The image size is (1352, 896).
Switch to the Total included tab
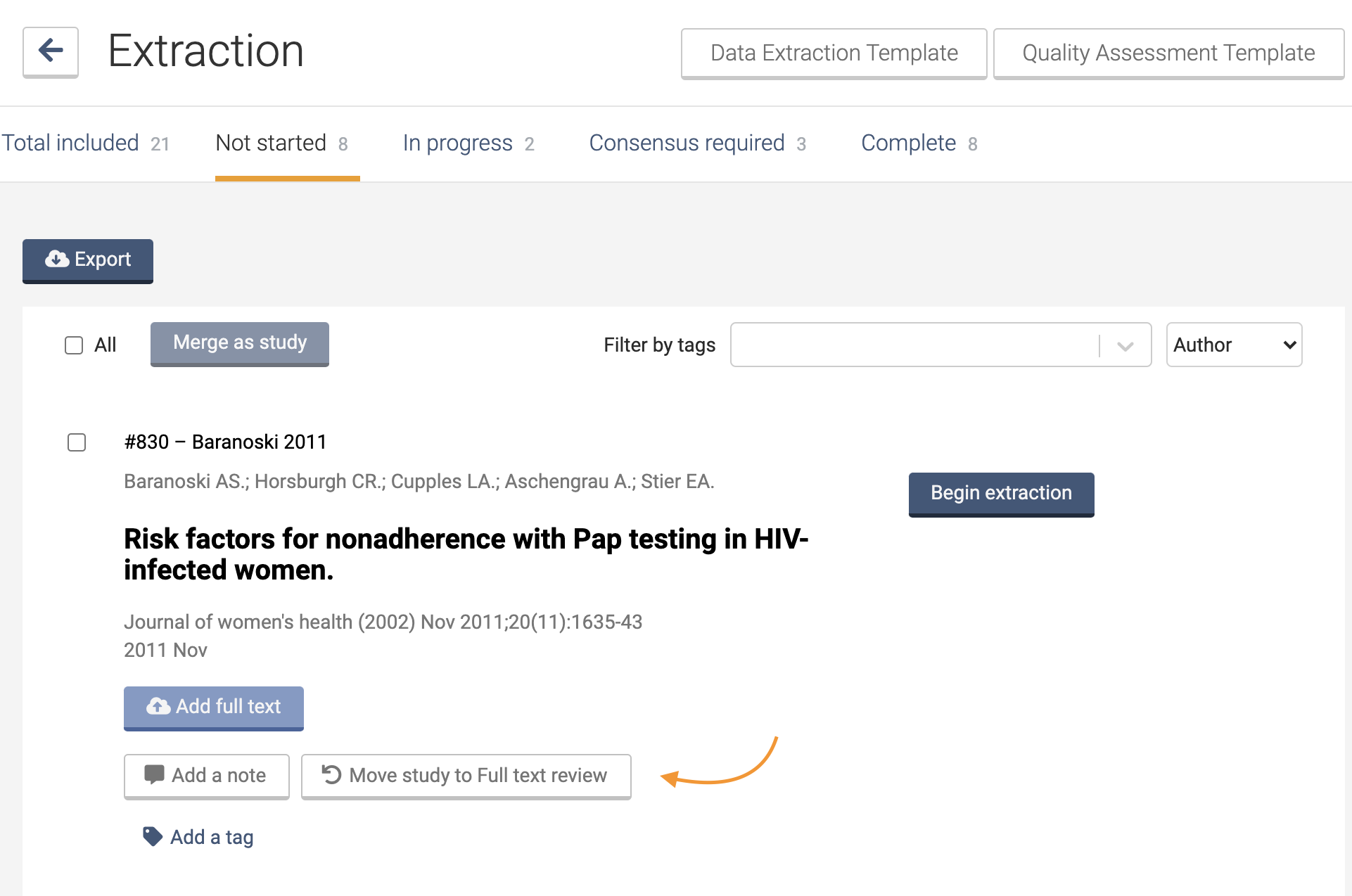[x=85, y=143]
